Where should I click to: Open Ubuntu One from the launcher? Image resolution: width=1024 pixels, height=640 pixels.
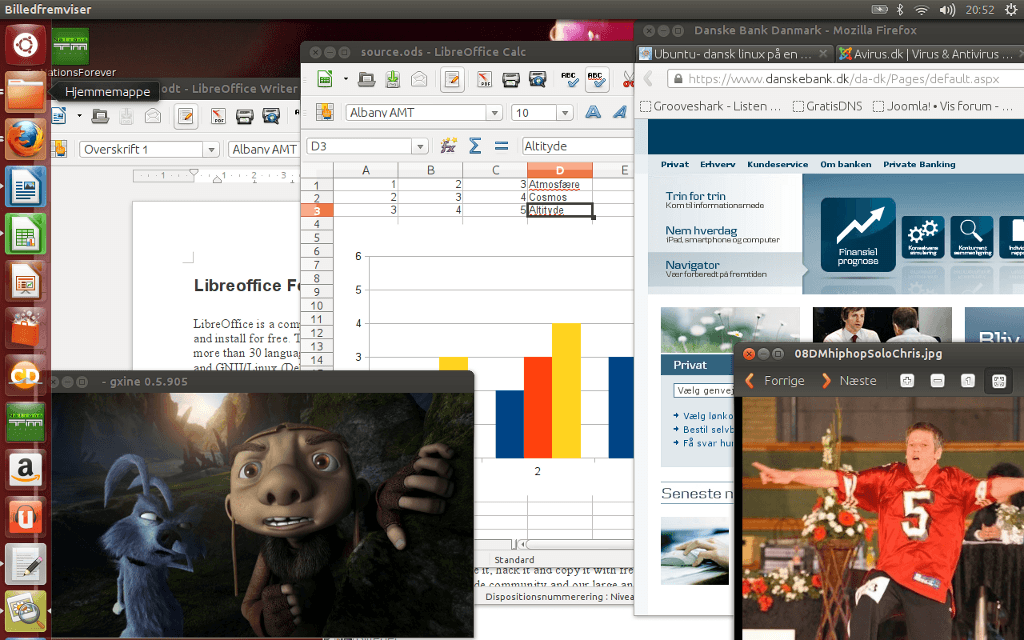click(x=26, y=516)
